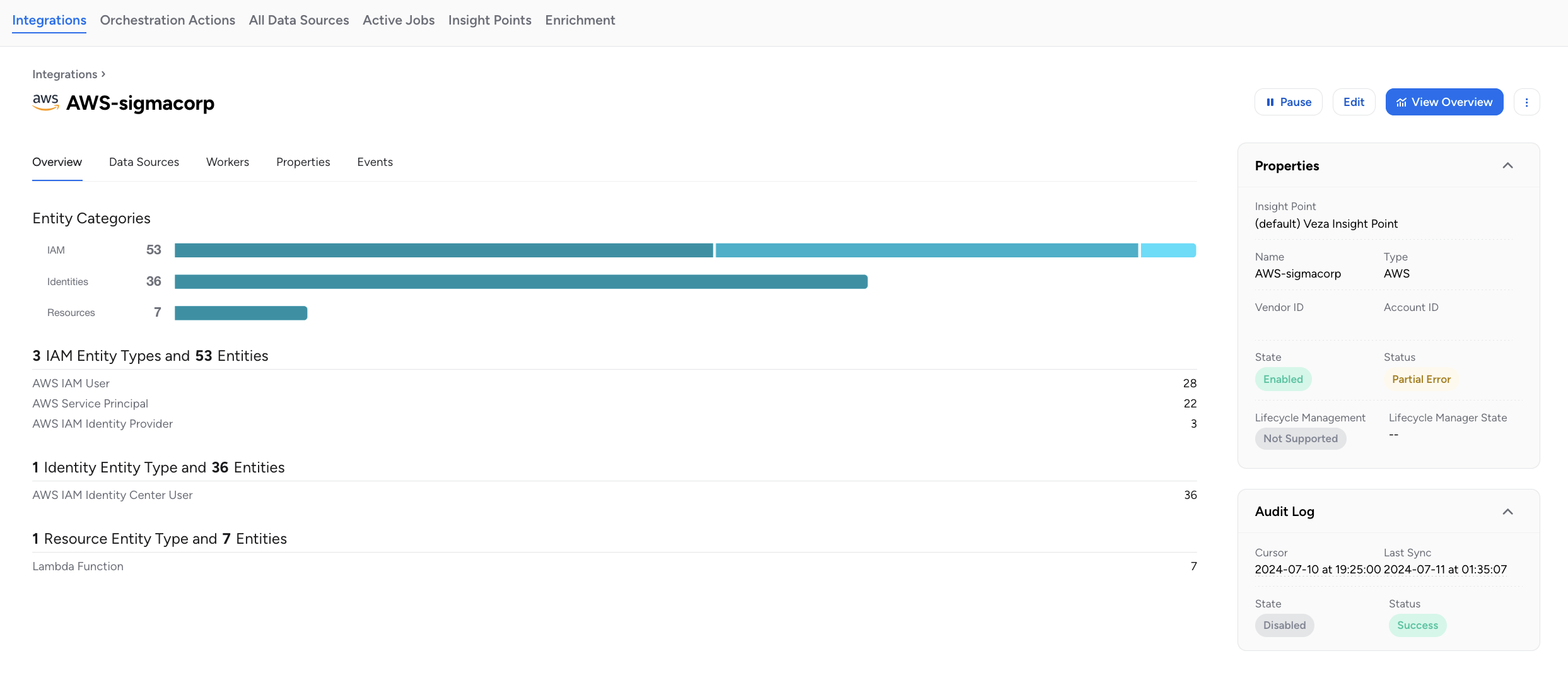Click AWS IAM Identity Center User row
The image size is (1568, 680).
[x=614, y=495]
